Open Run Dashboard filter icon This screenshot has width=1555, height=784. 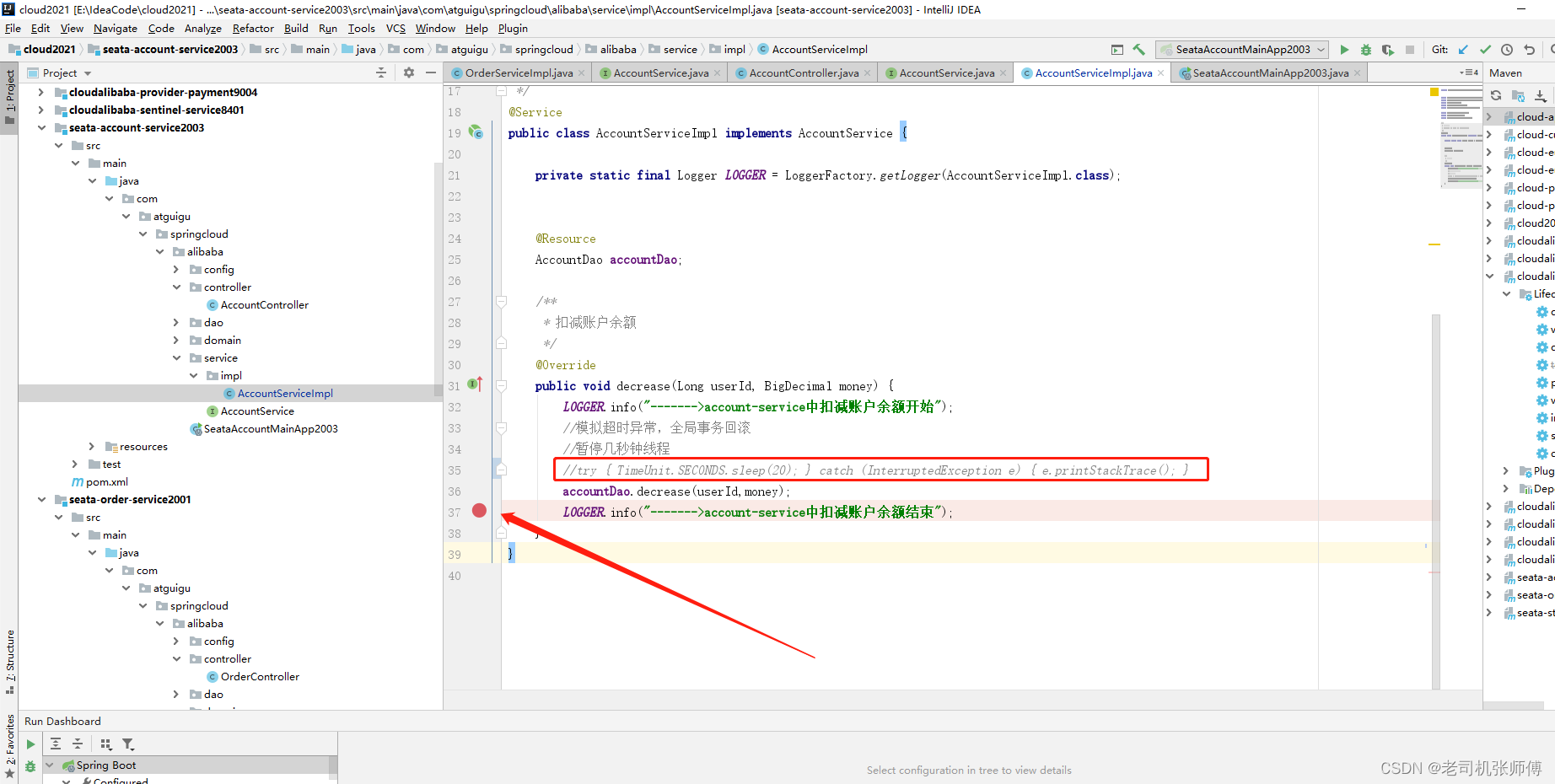128,744
